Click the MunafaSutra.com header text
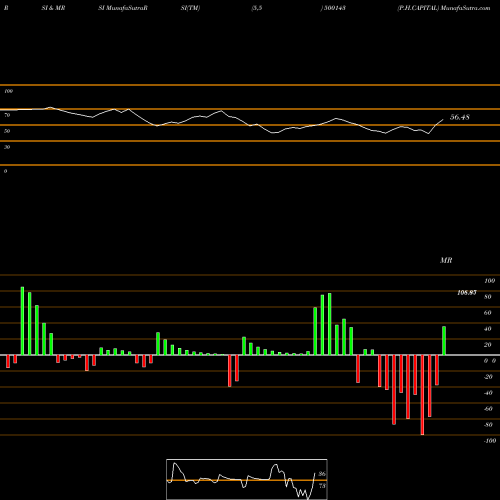The height and width of the screenshot is (500, 500). [x=465, y=8]
